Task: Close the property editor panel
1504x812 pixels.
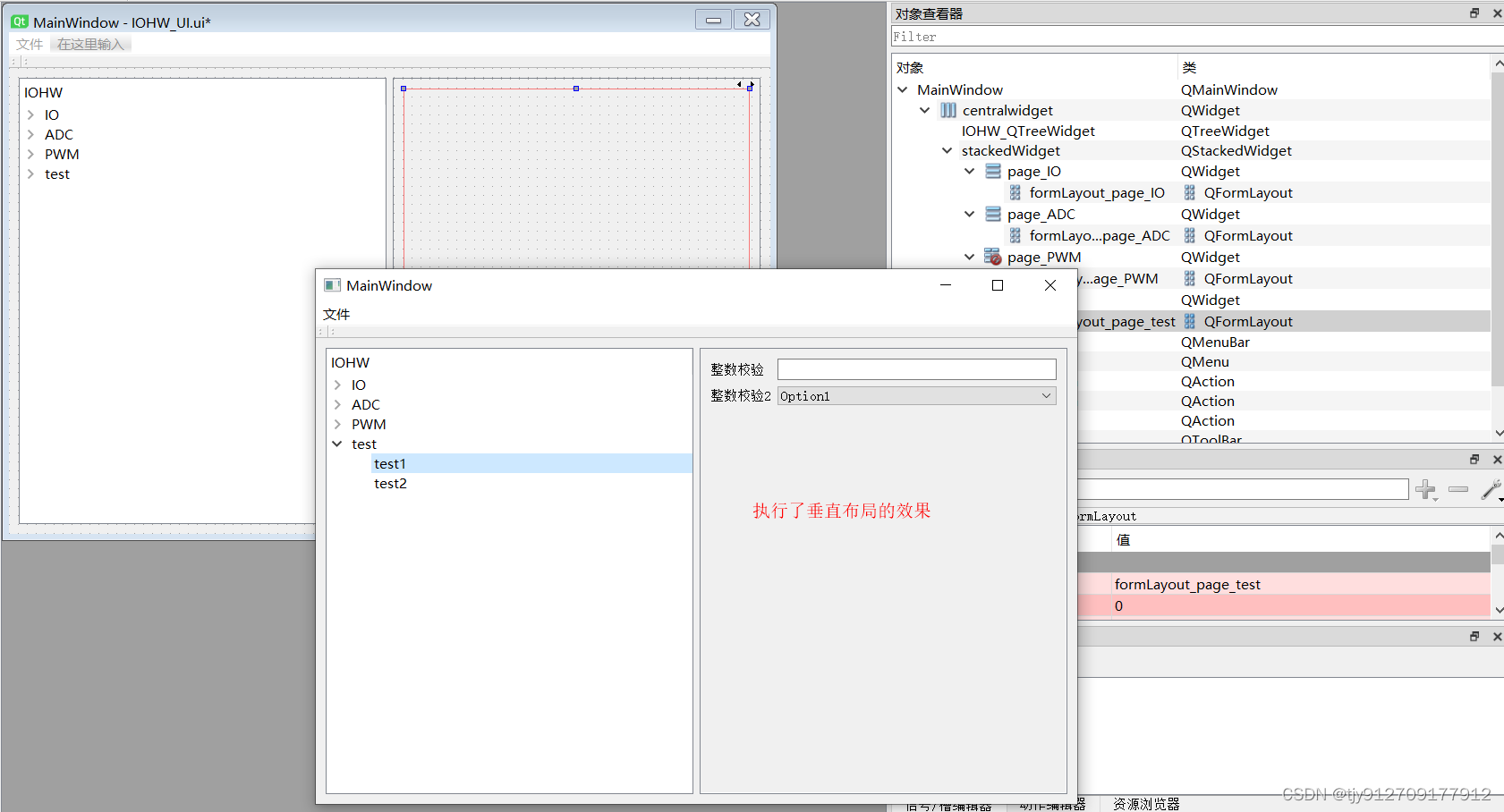Action: [x=1497, y=460]
